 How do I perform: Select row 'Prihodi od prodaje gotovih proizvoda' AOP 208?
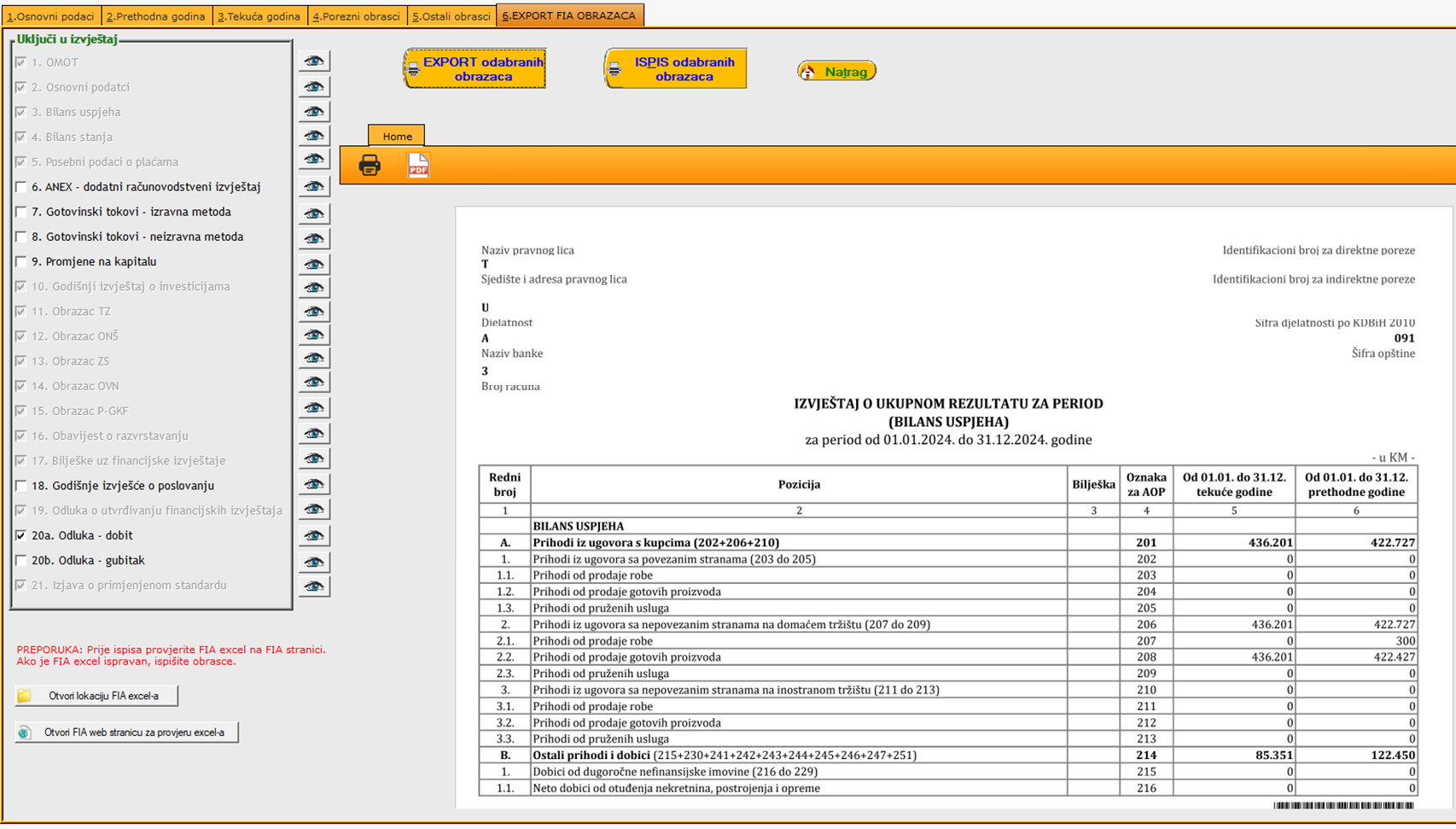point(947,657)
